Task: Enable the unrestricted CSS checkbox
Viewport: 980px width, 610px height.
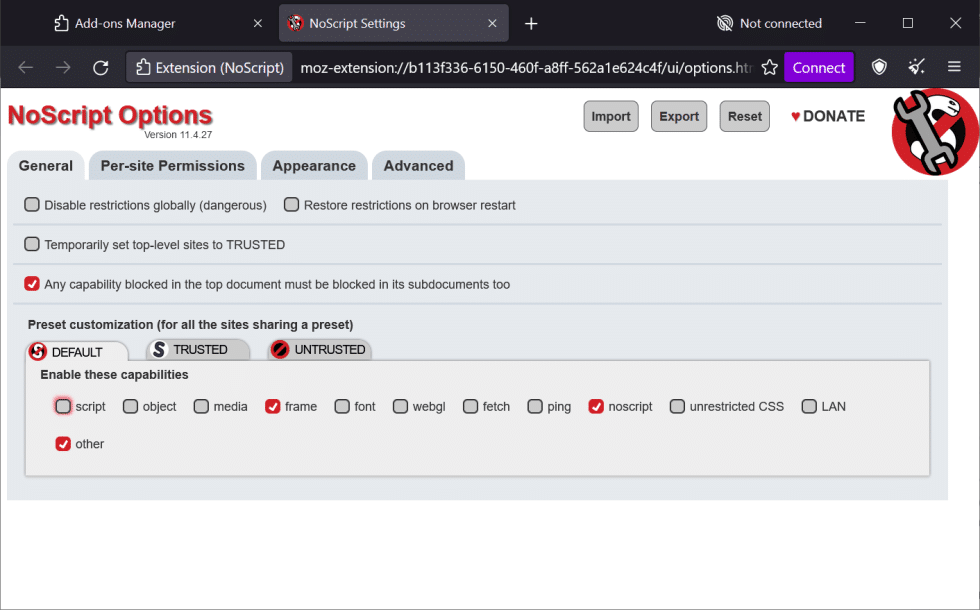Action: [x=677, y=406]
